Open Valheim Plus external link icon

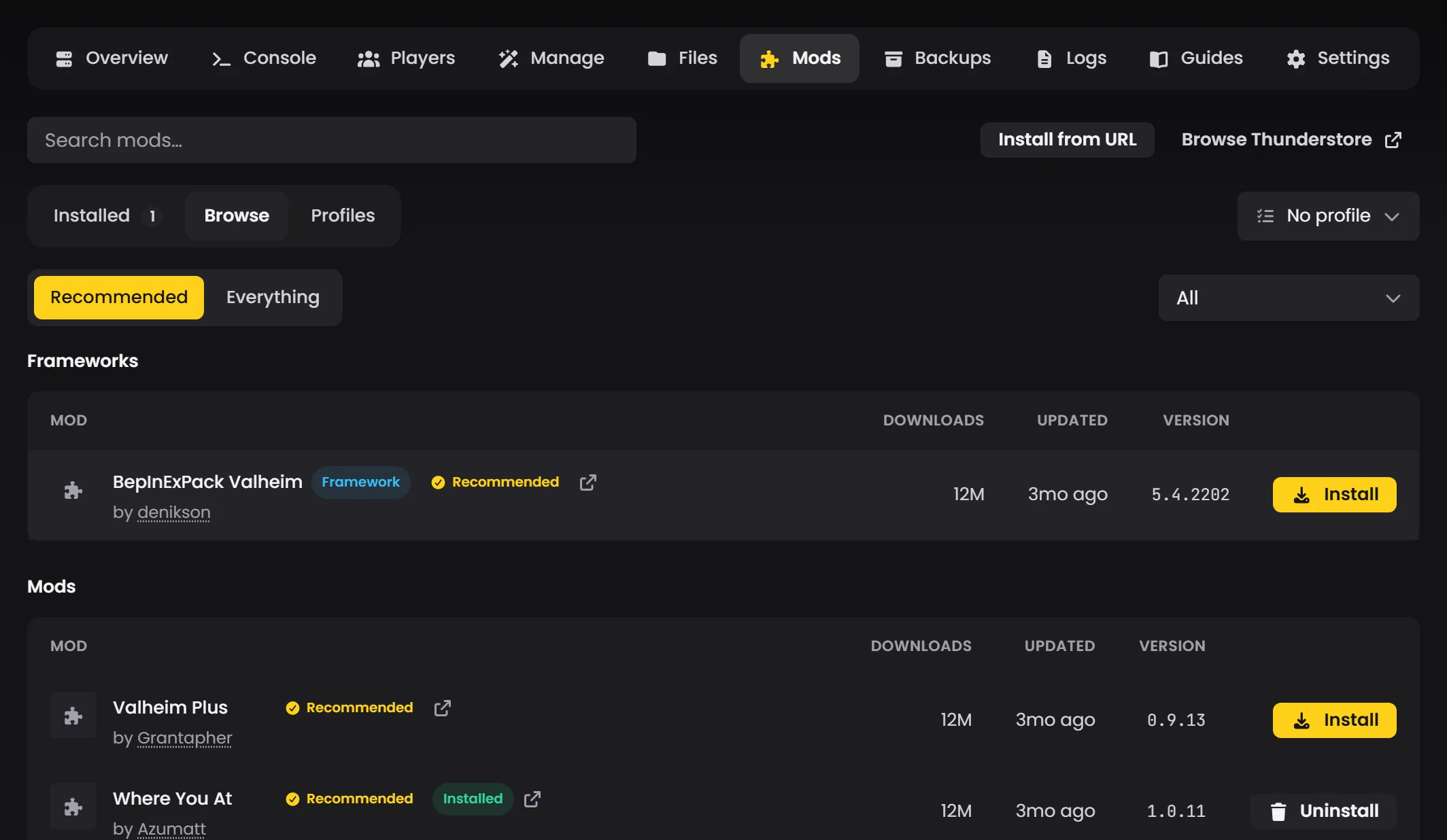(x=442, y=708)
